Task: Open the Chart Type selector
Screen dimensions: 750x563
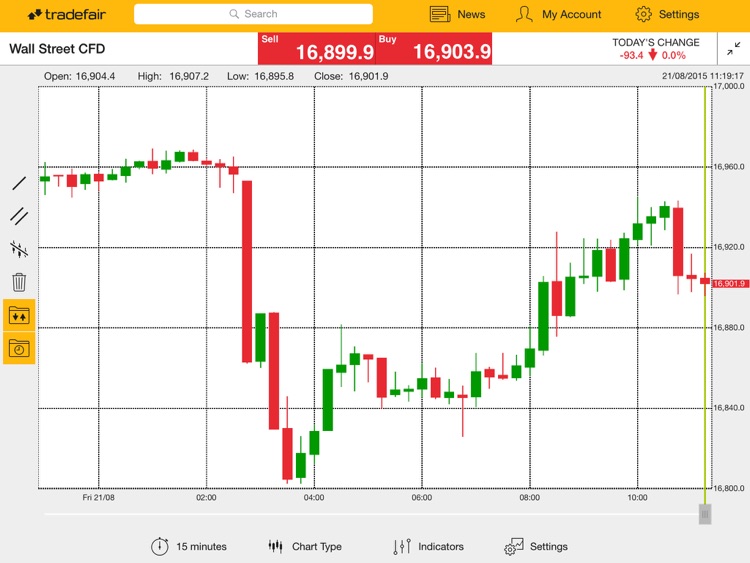Action: click(x=305, y=546)
